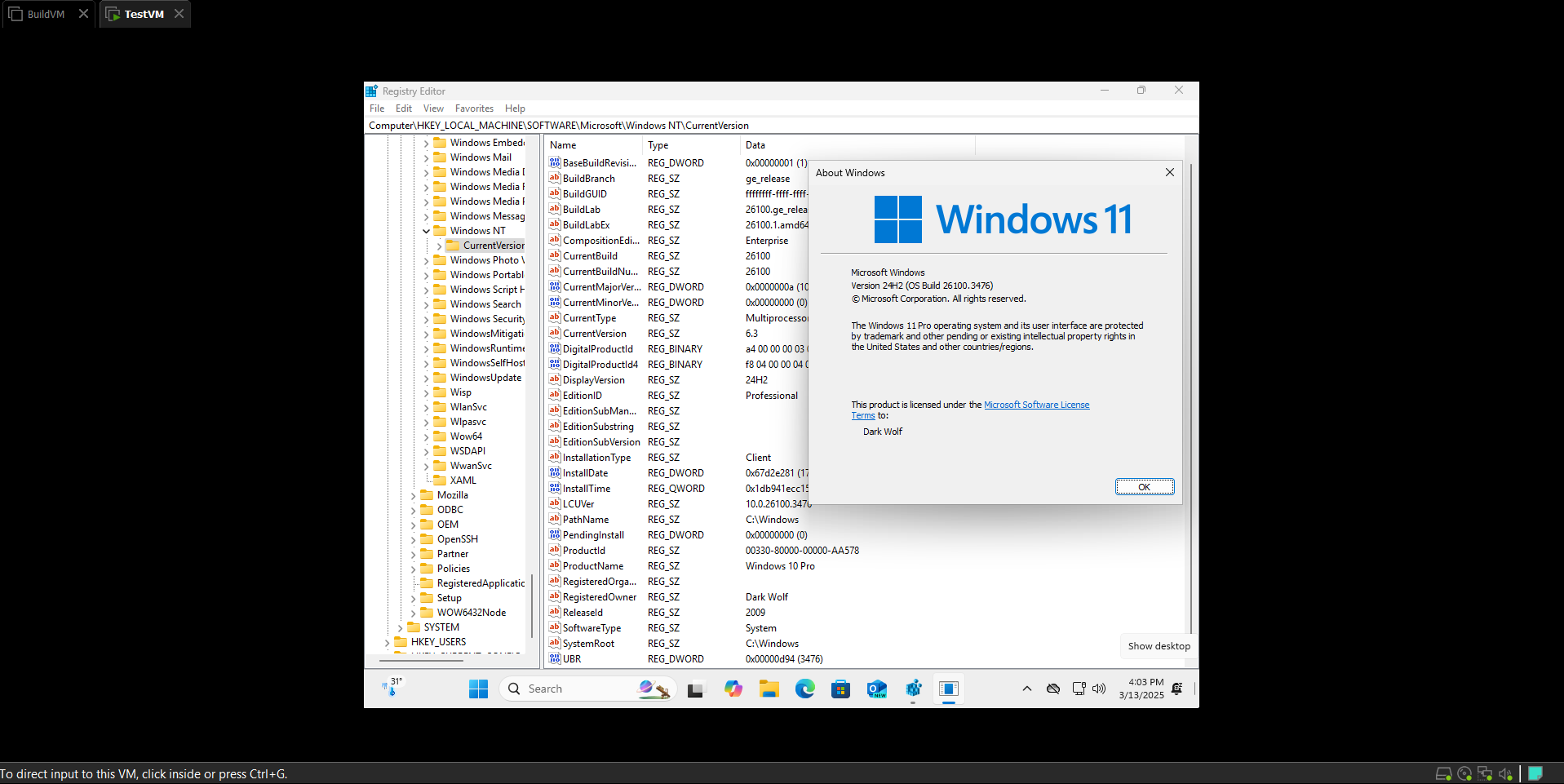The width and height of the screenshot is (1564, 784).
Task: Click the VM hard disk status icon
Action: pyautogui.click(x=1443, y=773)
